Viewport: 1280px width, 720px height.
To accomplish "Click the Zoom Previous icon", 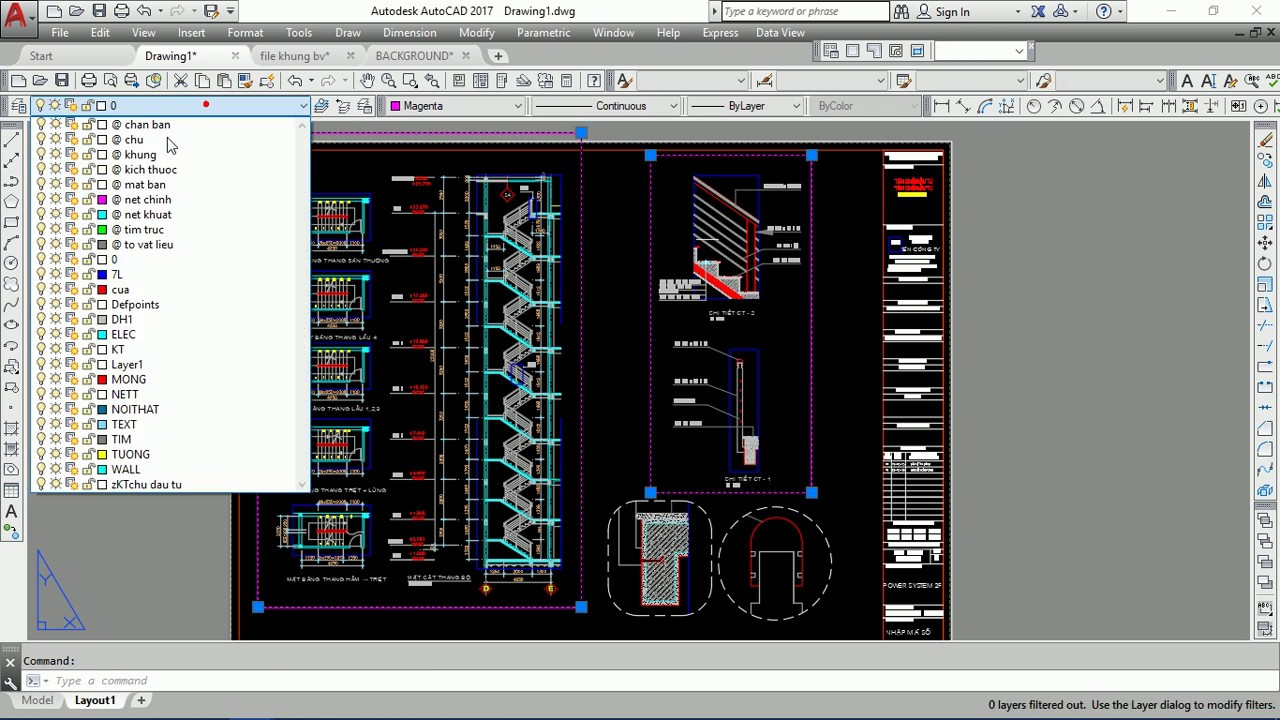I will coord(432,80).
